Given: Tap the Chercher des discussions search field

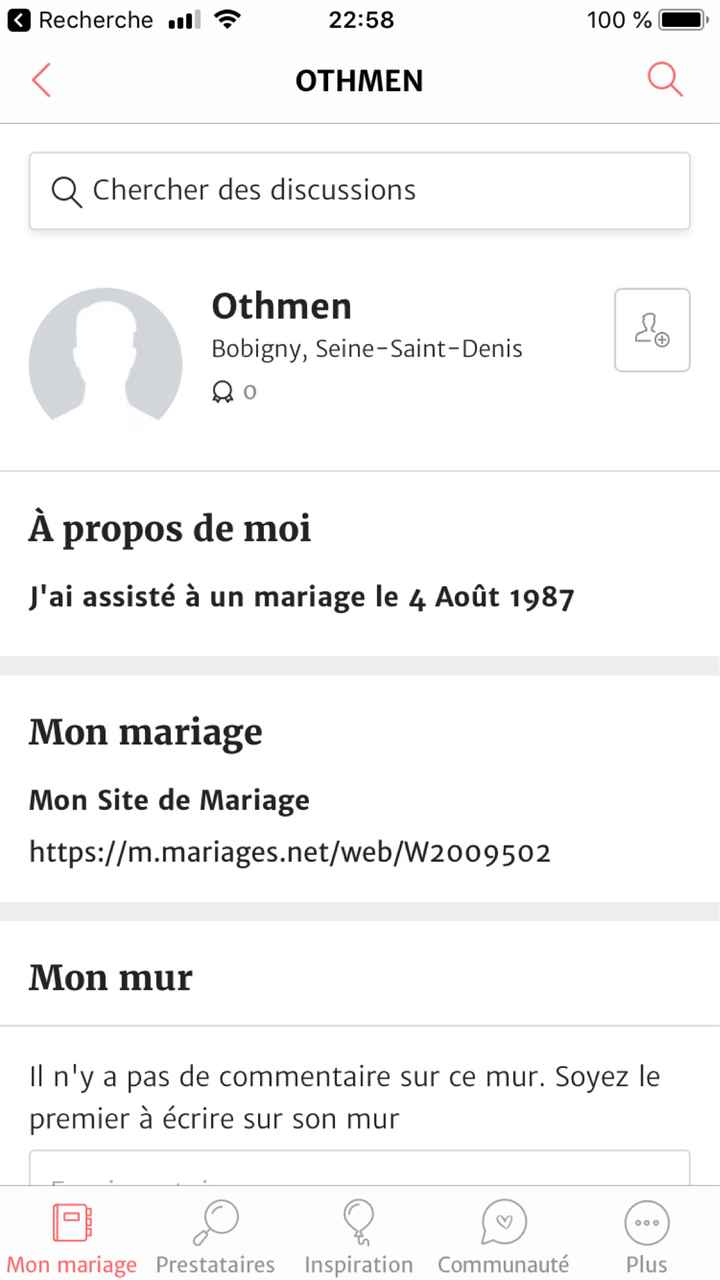Looking at the screenshot, I should [x=360, y=191].
